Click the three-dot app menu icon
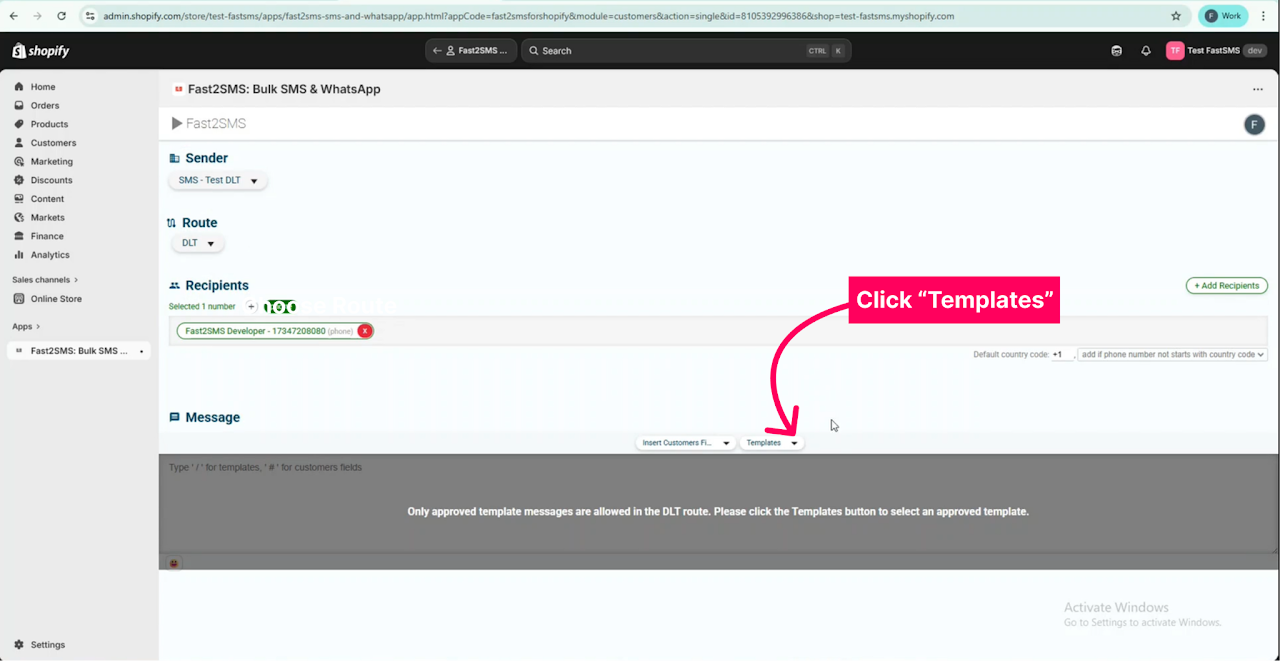The width and height of the screenshot is (1280, 661). click(1257, 90)
